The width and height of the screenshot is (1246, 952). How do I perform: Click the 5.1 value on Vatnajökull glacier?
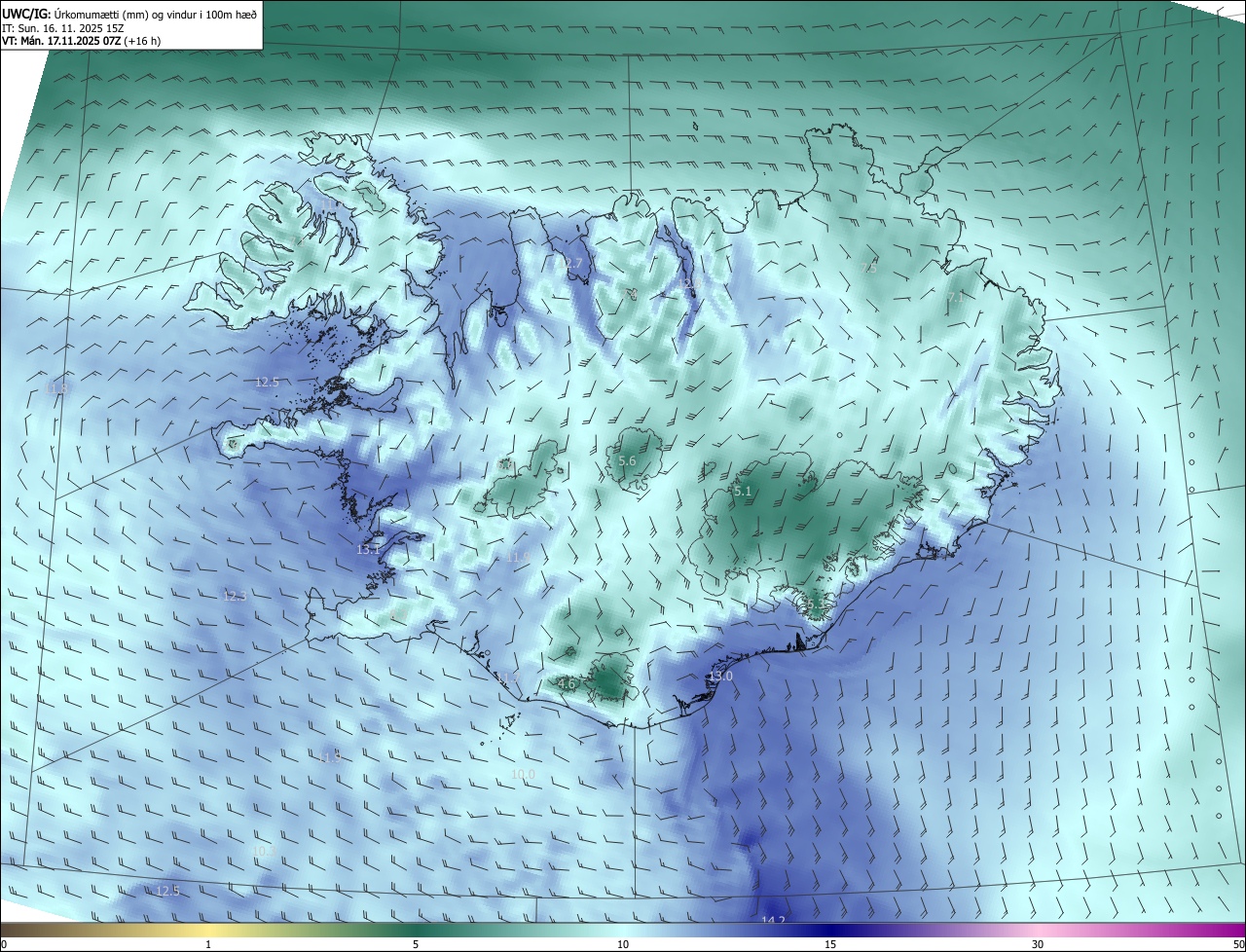[743, 492]
